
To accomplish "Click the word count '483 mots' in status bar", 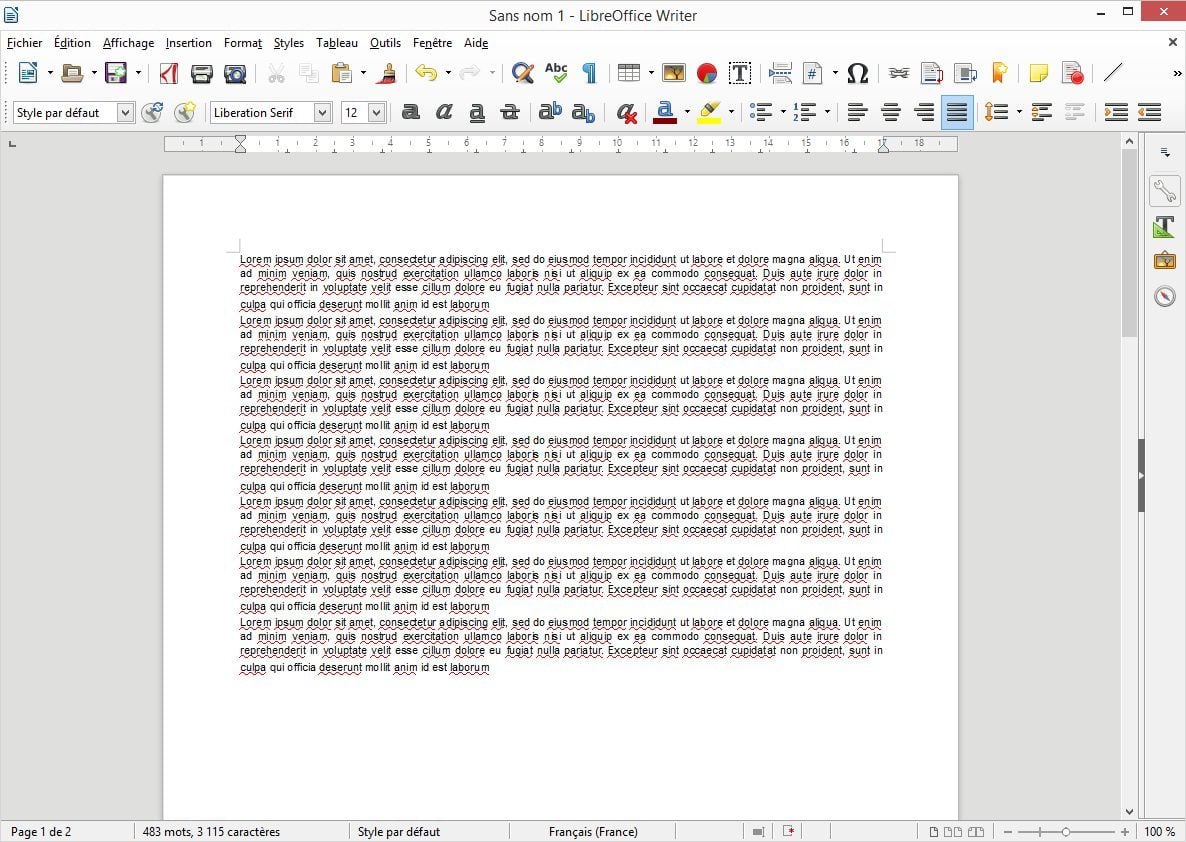I will coord(211,832).
